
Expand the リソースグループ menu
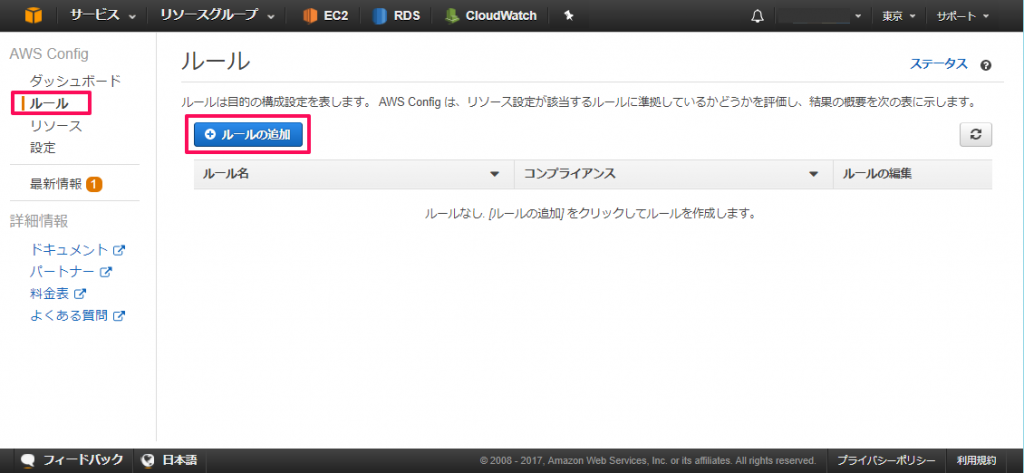coord(217,16)
